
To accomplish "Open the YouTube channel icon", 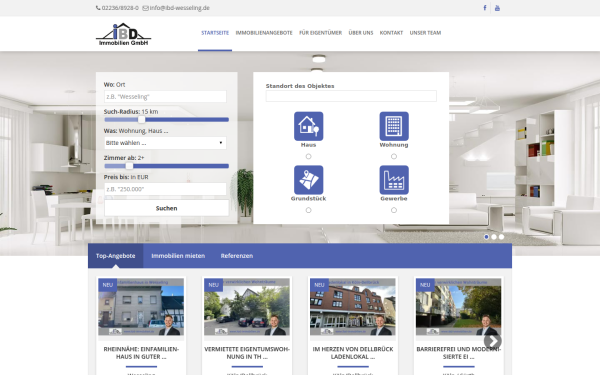I will 497,8.
